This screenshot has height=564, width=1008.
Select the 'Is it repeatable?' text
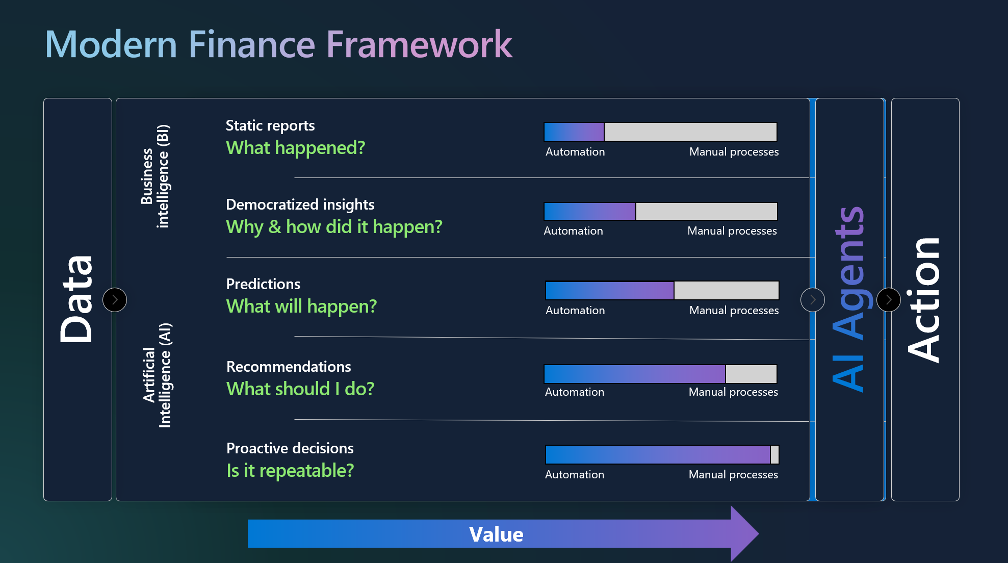[x=290, y=471]
